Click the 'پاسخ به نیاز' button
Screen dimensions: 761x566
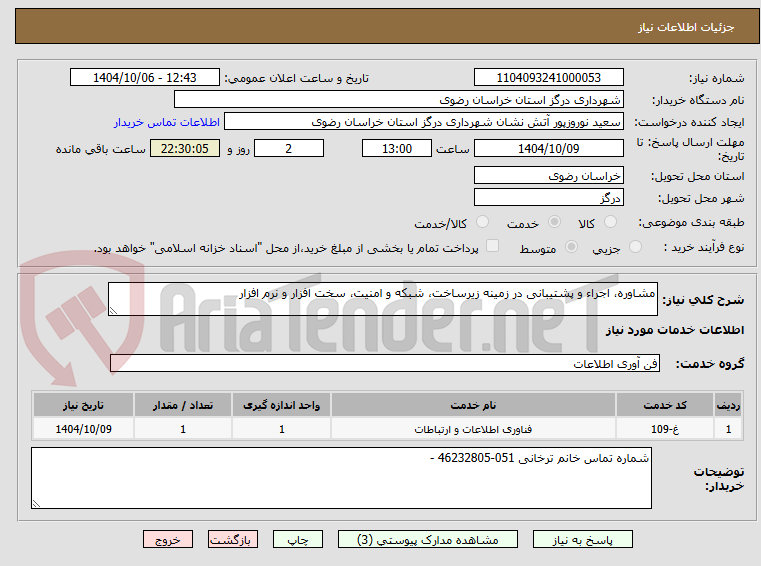coord(582,539)
